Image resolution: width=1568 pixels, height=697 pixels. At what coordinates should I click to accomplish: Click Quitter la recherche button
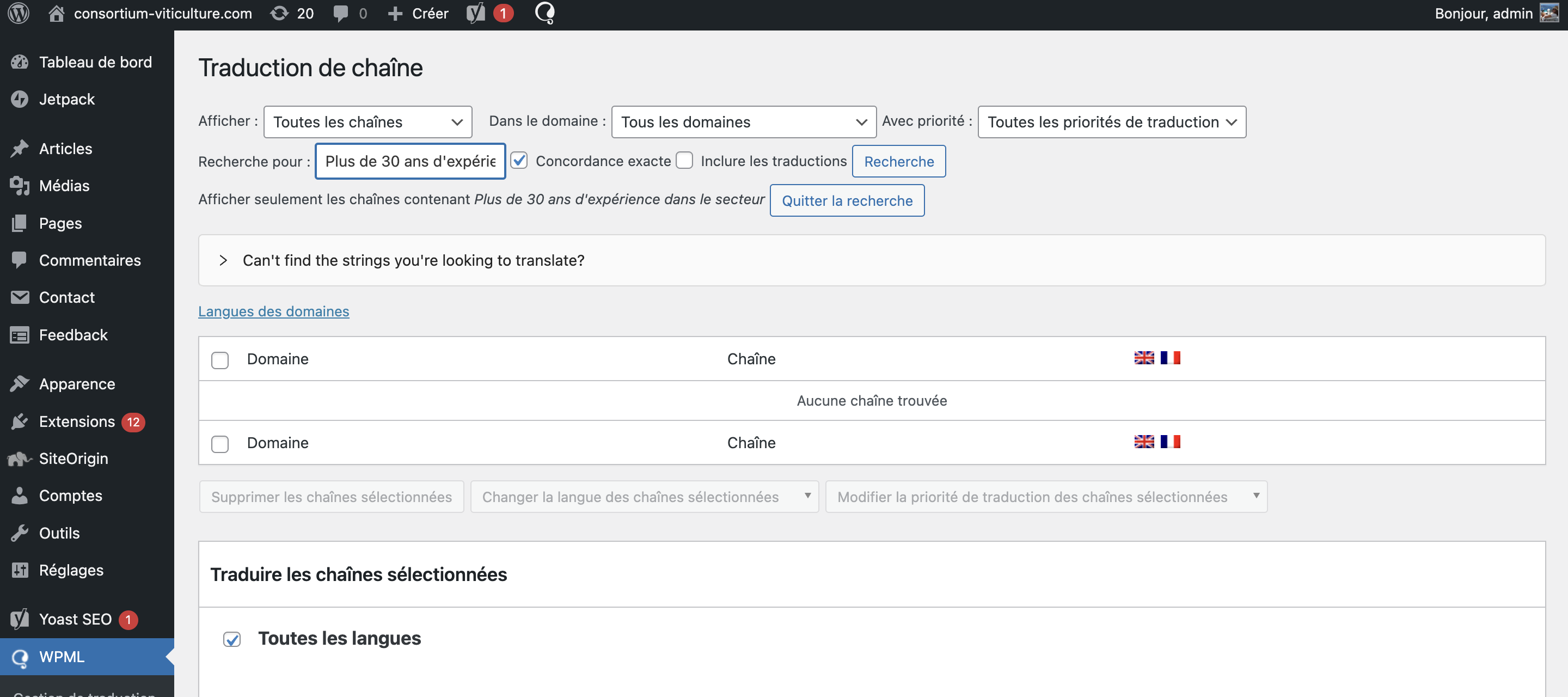(847, 200)
